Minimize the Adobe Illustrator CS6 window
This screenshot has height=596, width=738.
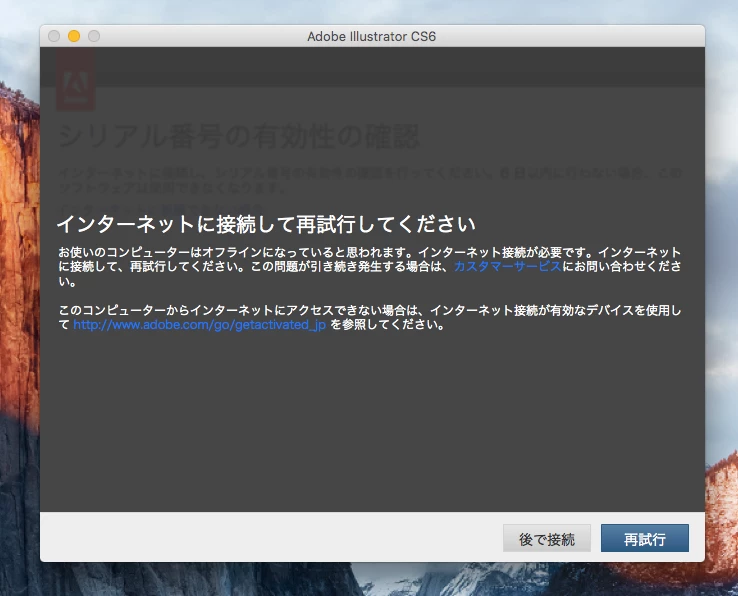pyautogui.click(x=74, y=36)
